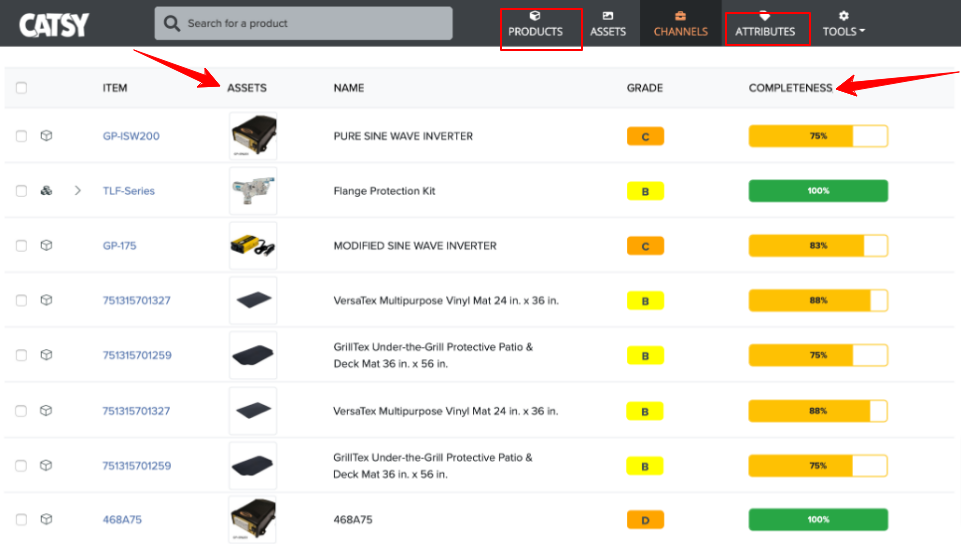The width and height of the screenshot is (961, 544).
Task: Click the search magnifier icon
Action: [172, 23]
